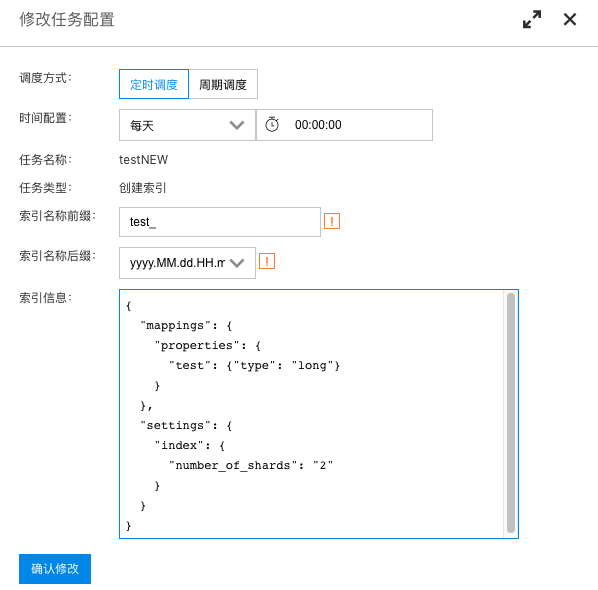The height and width of the screenshot is (590, 598).
Task: Close the 修改任务配置 dialog
Action: [x=570, y=19]
